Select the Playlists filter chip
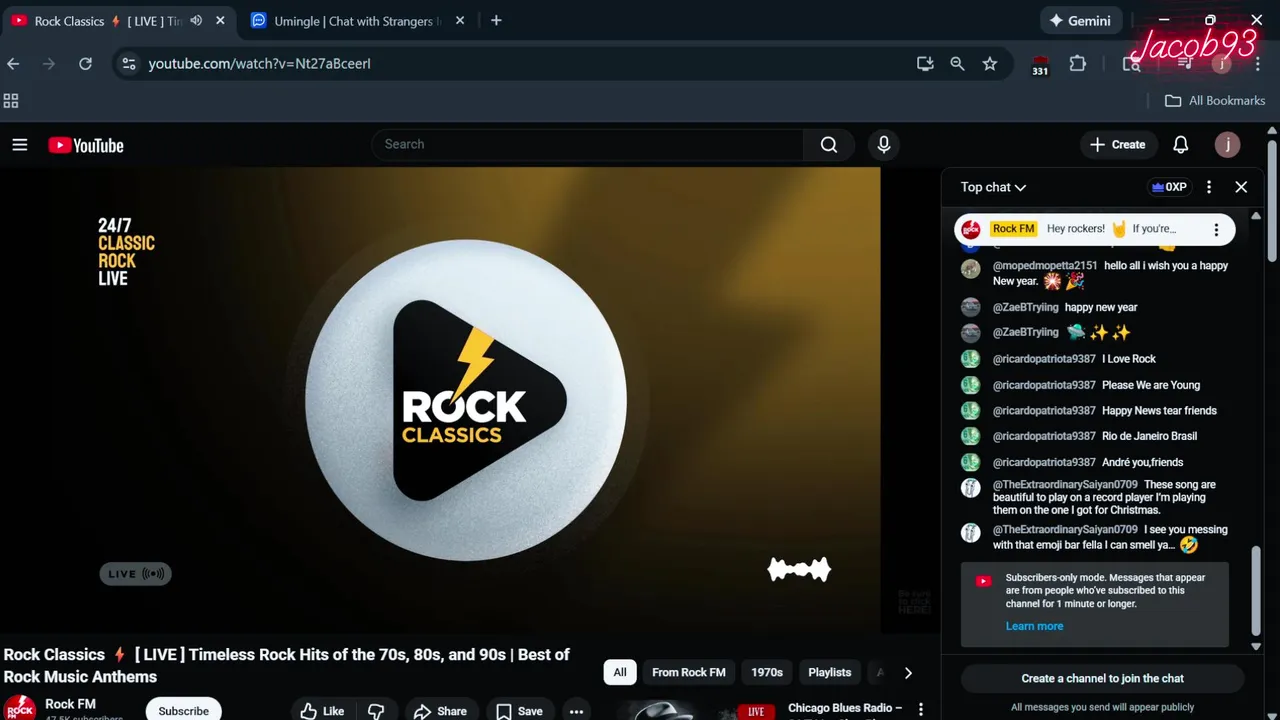 tap(830, 672)
